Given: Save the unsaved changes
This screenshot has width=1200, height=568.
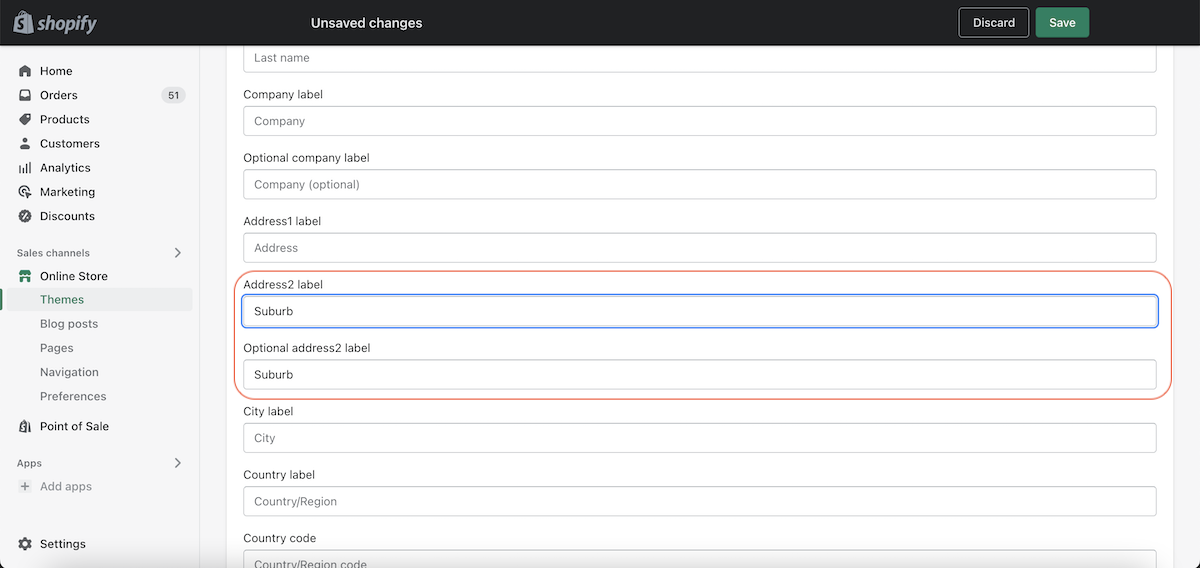Looking at the screenshot, I should [1062, 23].
